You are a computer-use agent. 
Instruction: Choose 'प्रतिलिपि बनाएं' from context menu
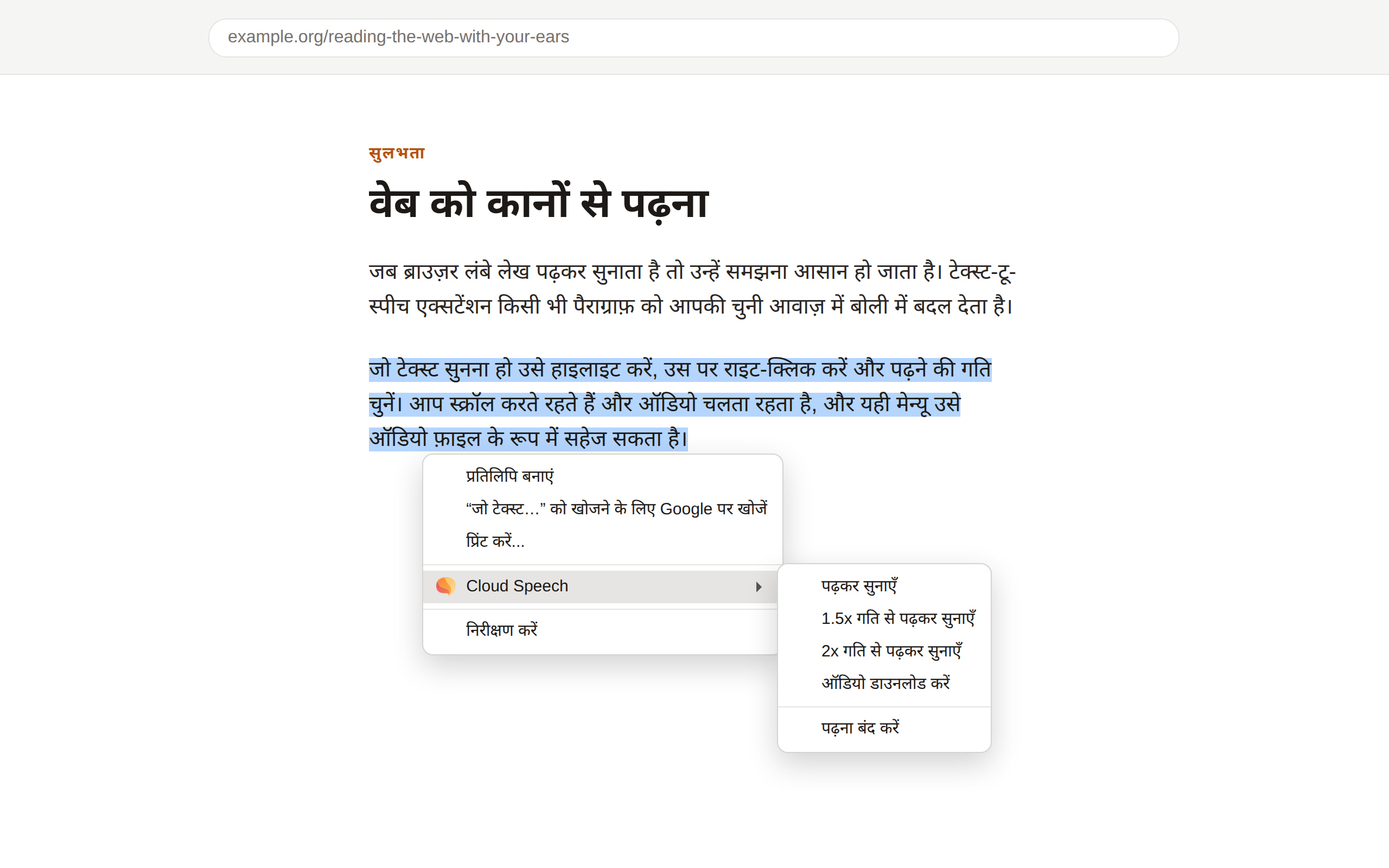602,476
